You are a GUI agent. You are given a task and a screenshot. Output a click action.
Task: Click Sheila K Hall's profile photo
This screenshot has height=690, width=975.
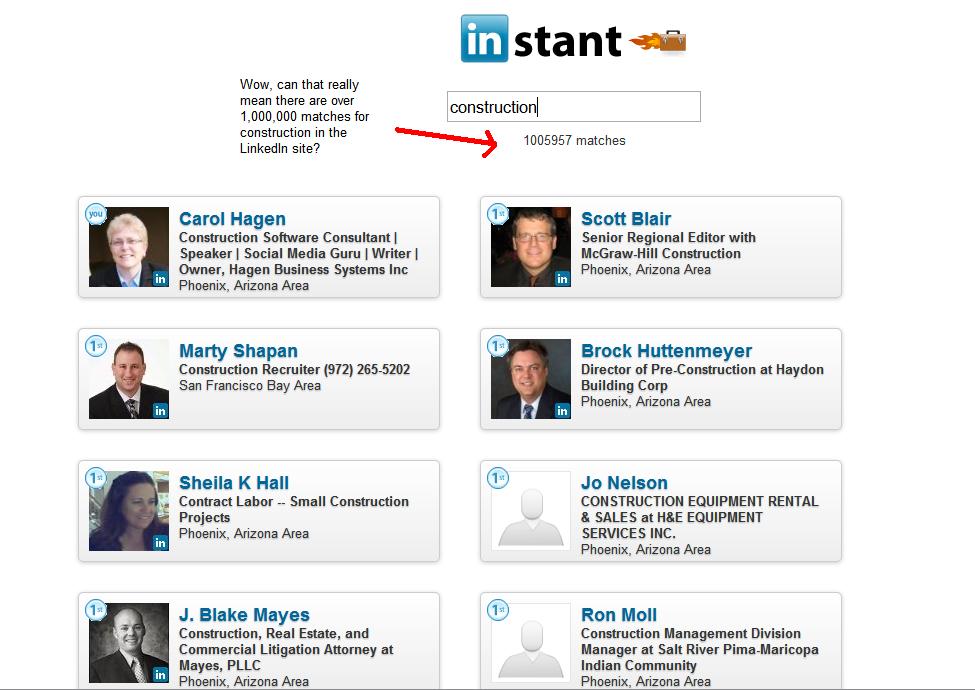tap(129, 511)
